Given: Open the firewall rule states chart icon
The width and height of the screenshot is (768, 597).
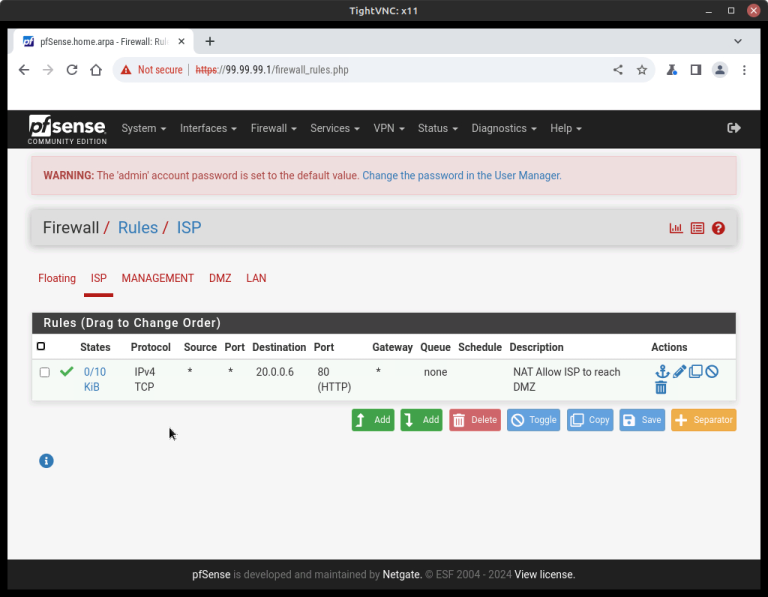Looking at the screenshot, I should pos(676,228).
